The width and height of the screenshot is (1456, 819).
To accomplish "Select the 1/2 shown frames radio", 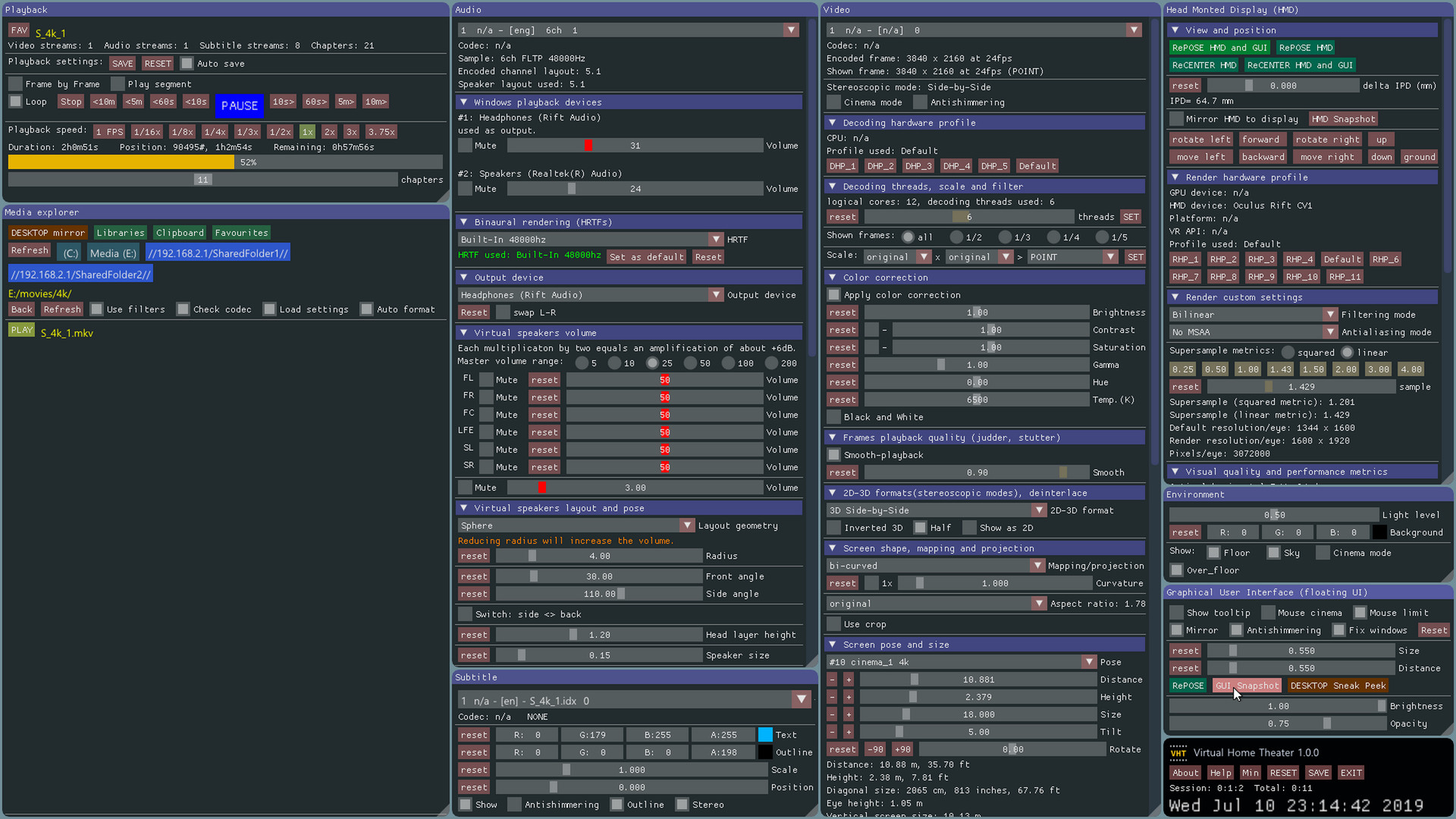I will 957,237.
